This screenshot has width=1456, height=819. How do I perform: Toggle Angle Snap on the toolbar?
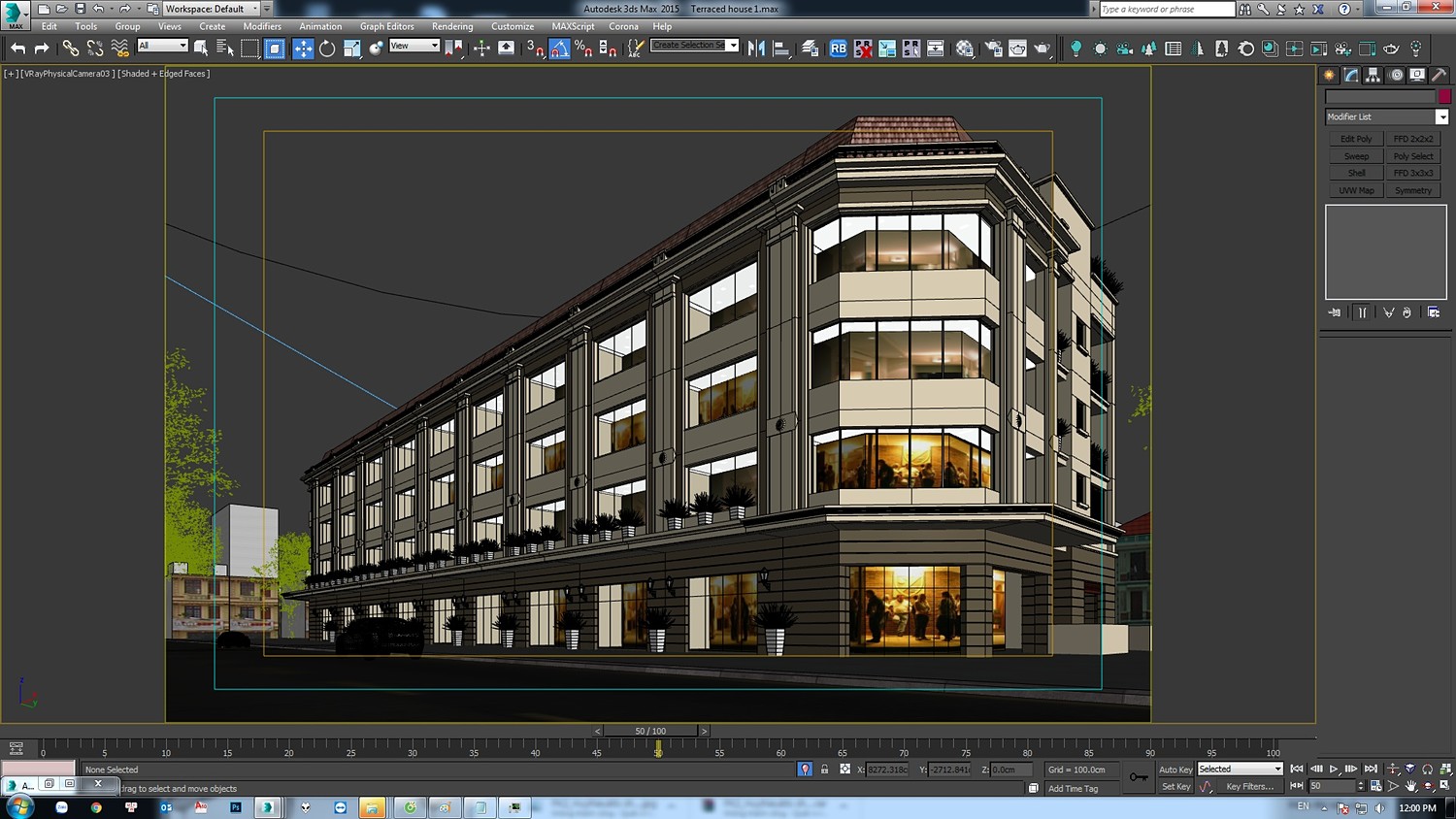point(560,48)
